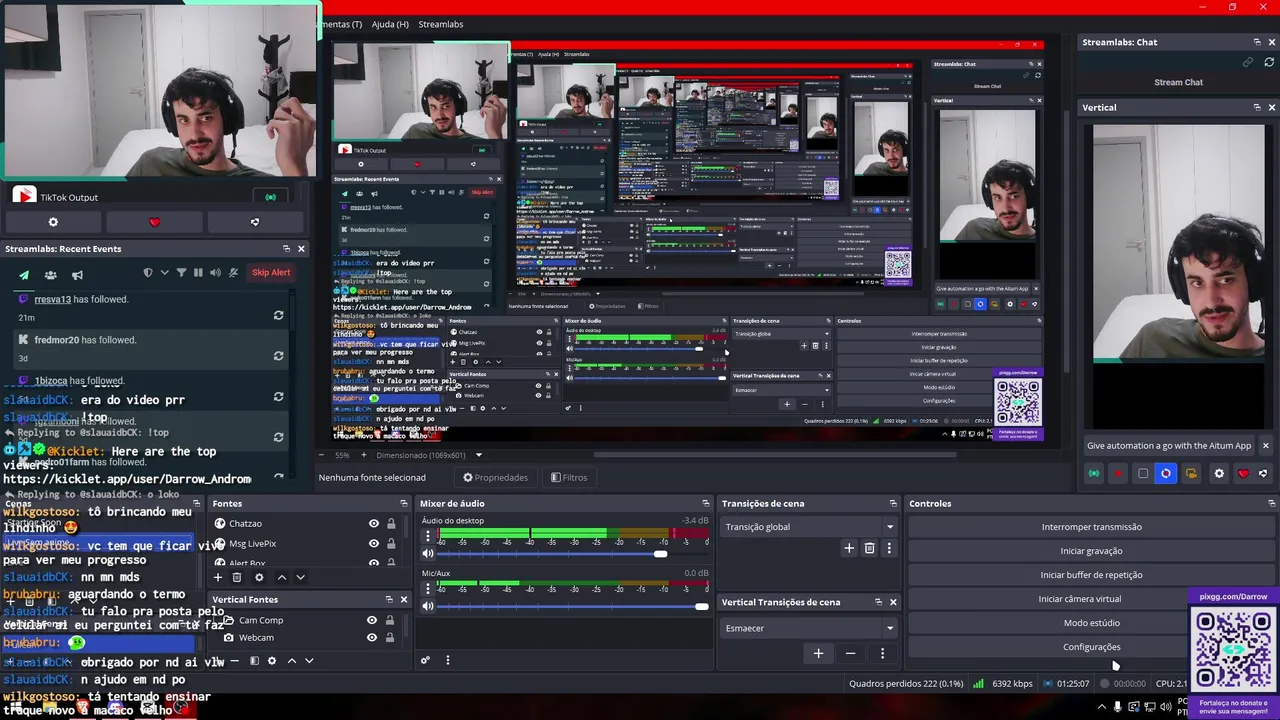Delete the selected source in Fontes toolbar
1280x720 pixels.
tap(237, 577)
